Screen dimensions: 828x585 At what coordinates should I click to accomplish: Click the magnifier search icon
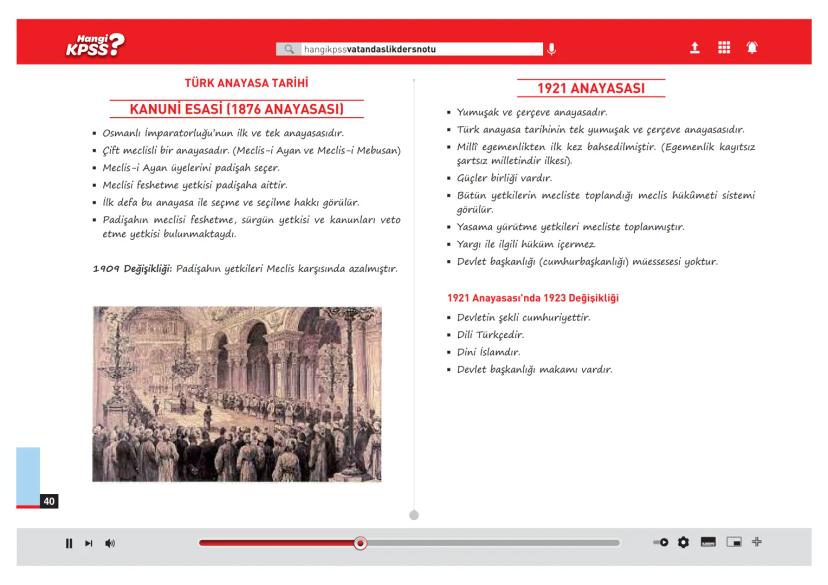pos(290,47)
